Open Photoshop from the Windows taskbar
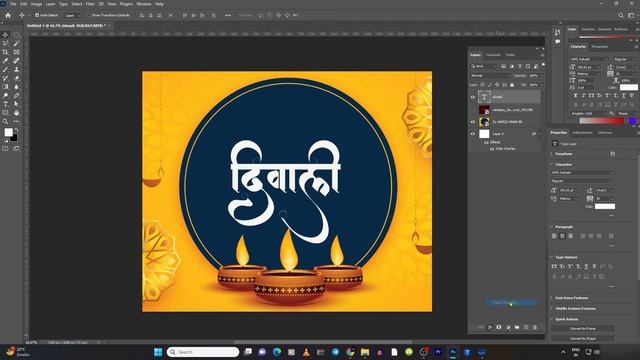This screenshot has width=640, height=360. 453,352
